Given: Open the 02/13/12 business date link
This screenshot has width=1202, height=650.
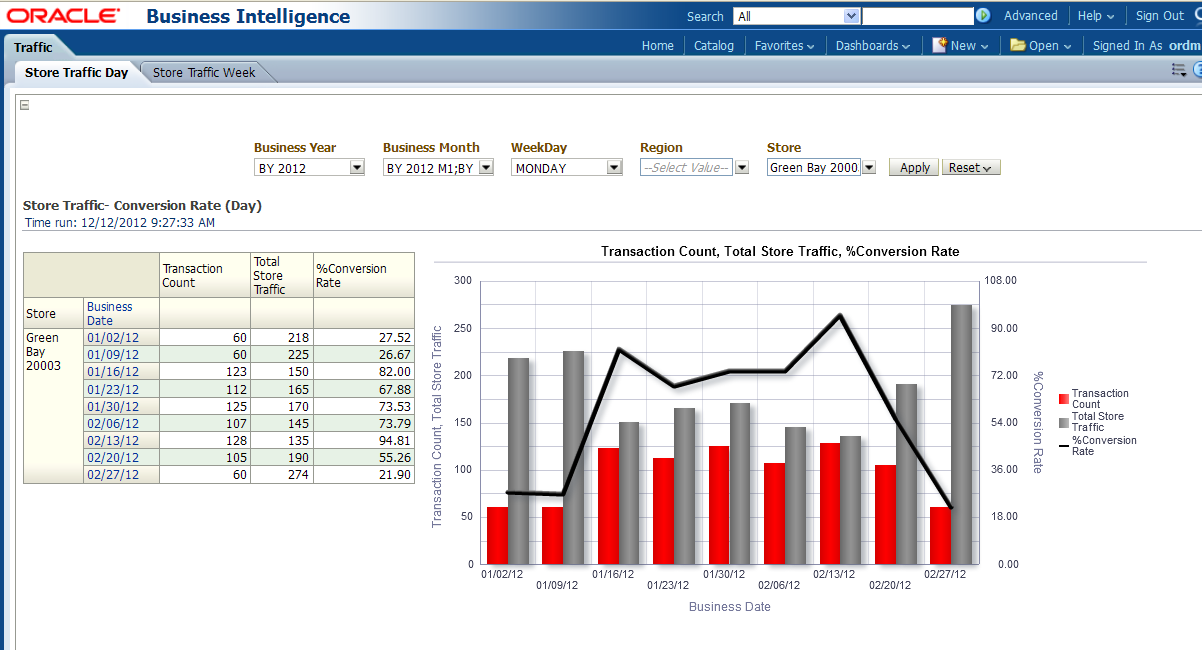Looking at the screenshot, I should tap(112, 440).
